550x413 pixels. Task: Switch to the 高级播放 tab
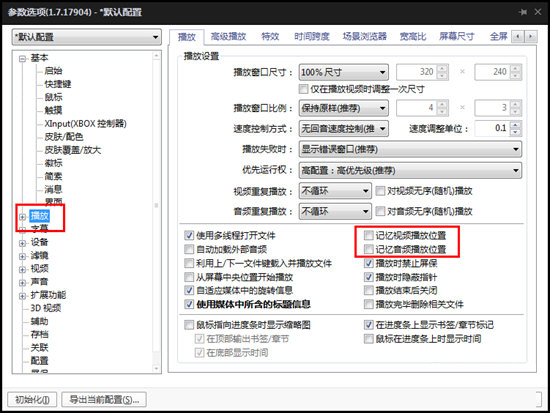(x=228, y=36)
